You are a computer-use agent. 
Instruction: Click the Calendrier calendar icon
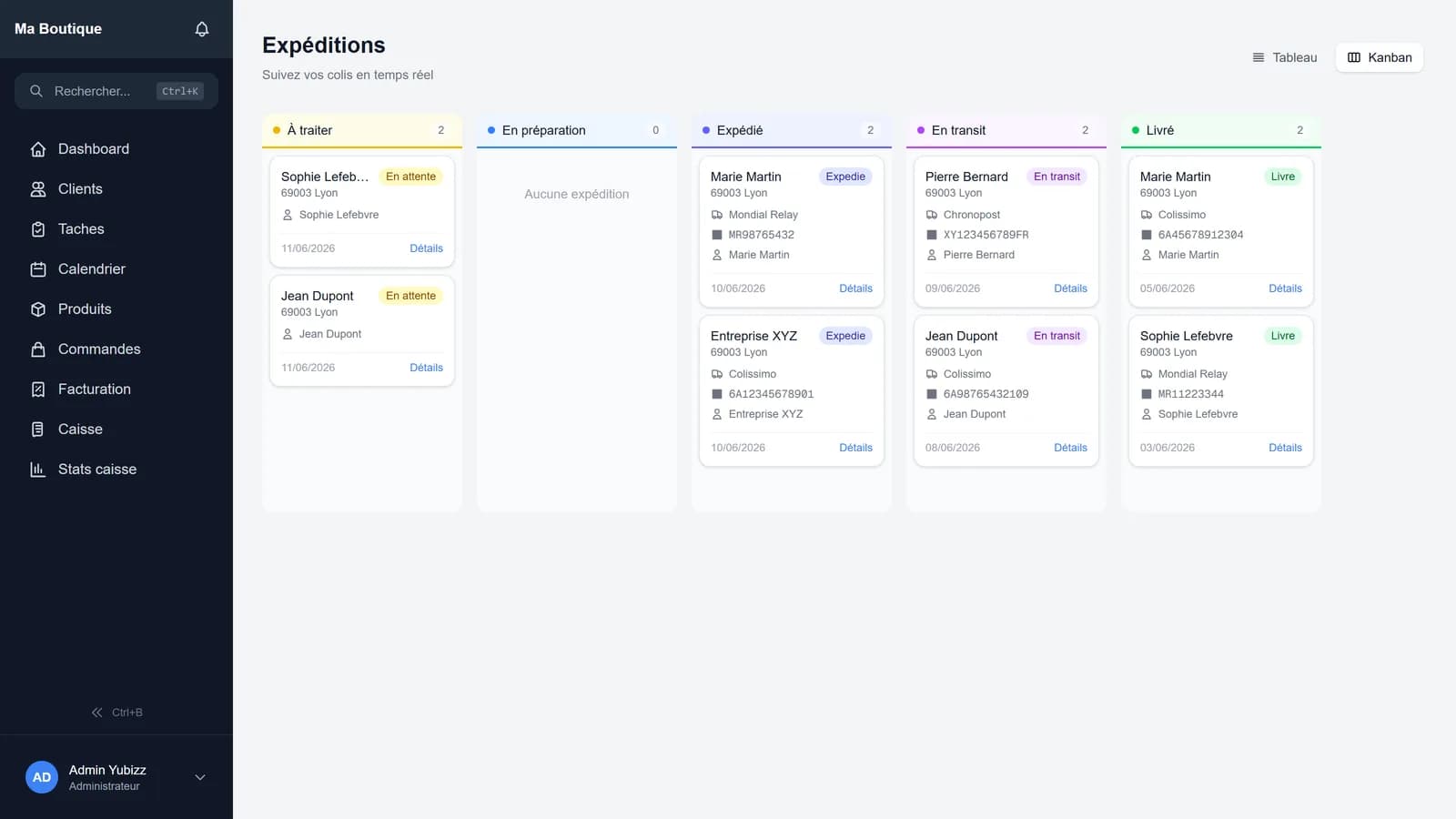(x=38, y=269)
